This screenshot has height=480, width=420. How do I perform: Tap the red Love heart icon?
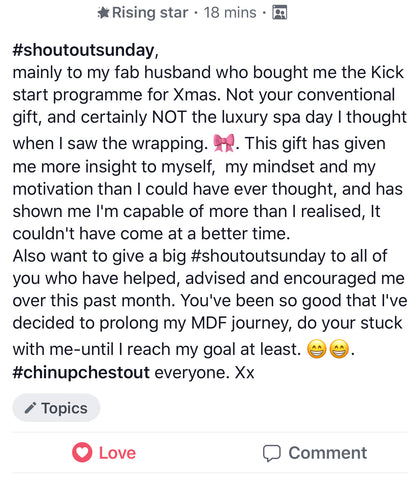pyautogui.click(x=82, y=452)
